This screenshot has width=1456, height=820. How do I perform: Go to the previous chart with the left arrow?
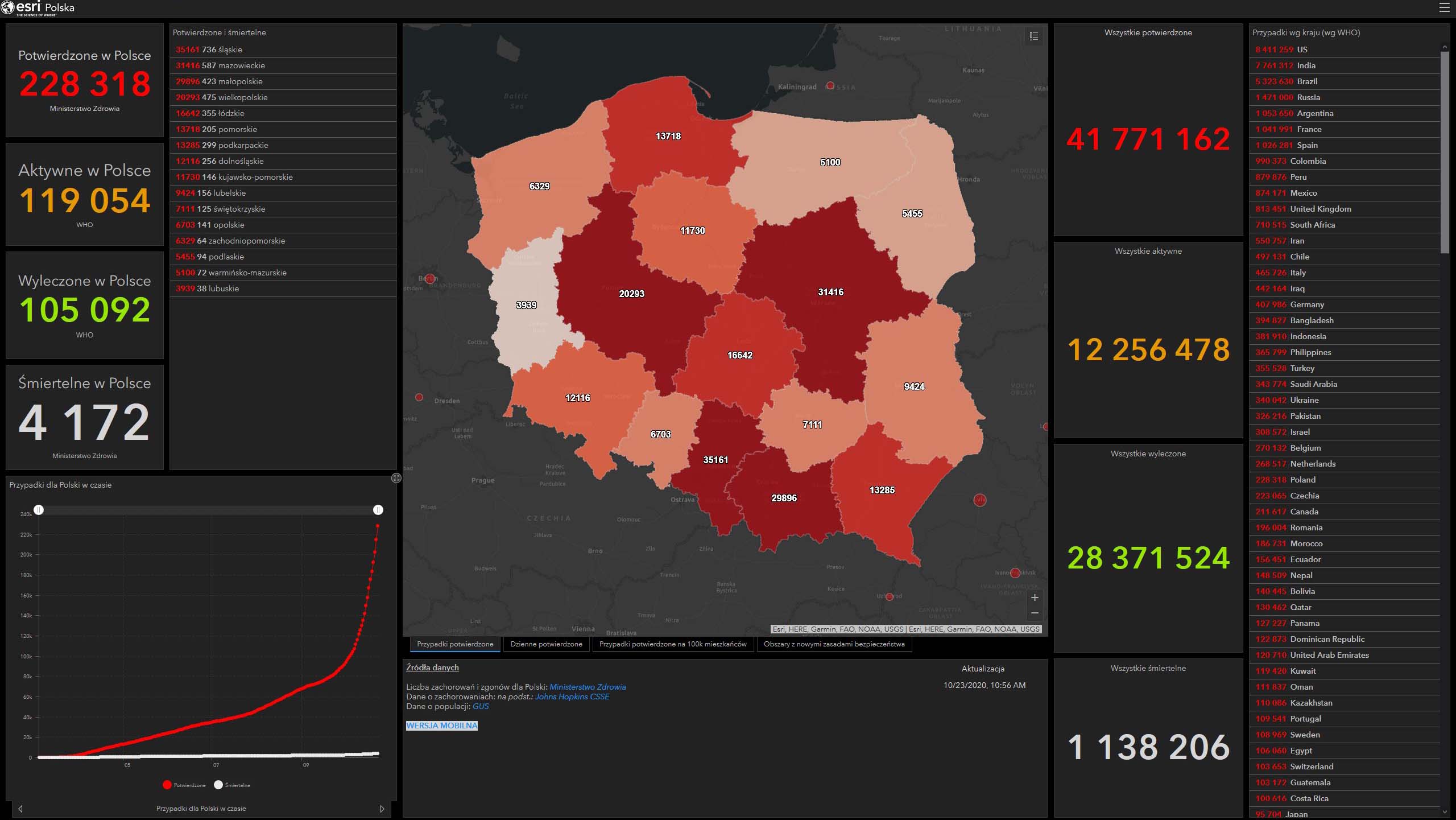coord(20,809)
